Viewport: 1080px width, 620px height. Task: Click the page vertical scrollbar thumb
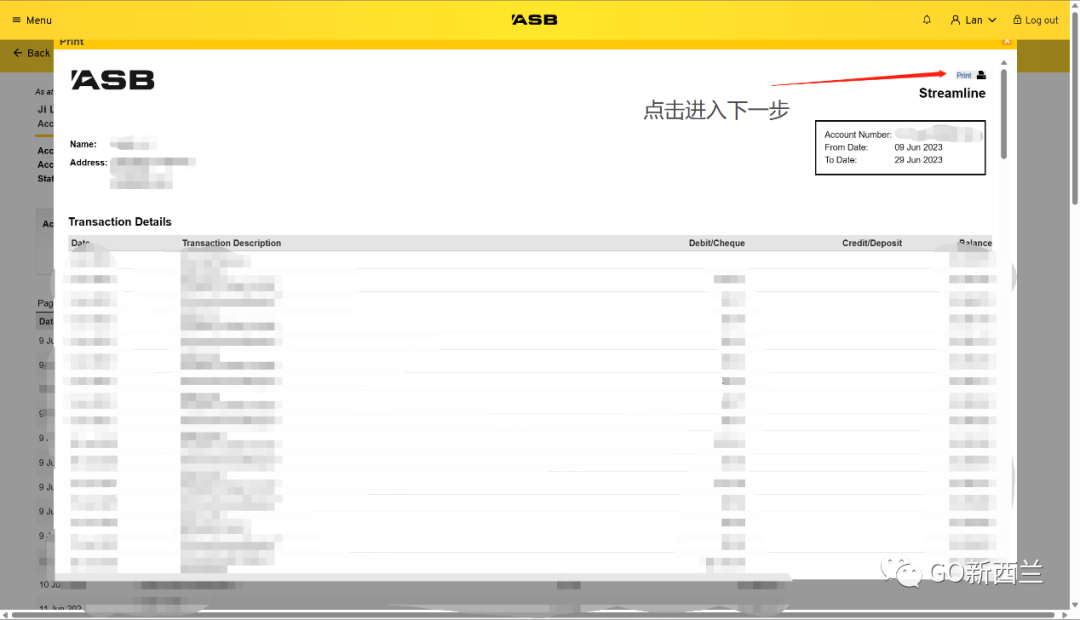tap(1075, 107)
